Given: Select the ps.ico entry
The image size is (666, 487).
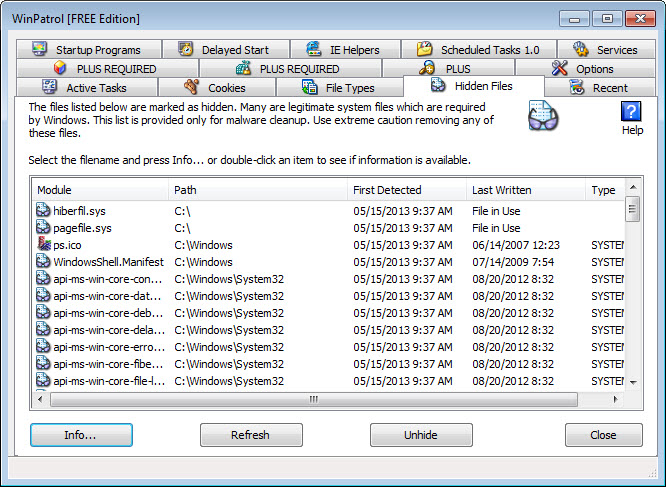Looking at the screenshot, I should [x=328, y=245].
